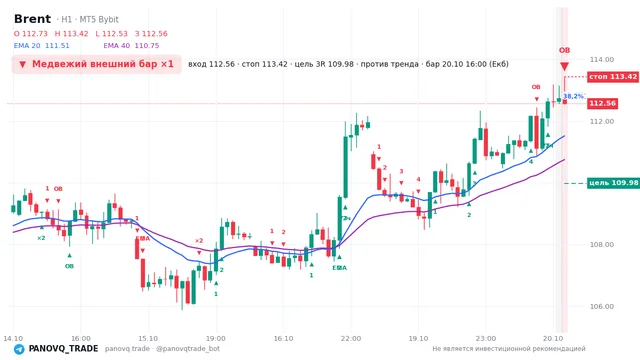Viewport: 640px width, 360px height.
Task: Click the 'EMA 40 110.75' legend entry
Action: 131,46
